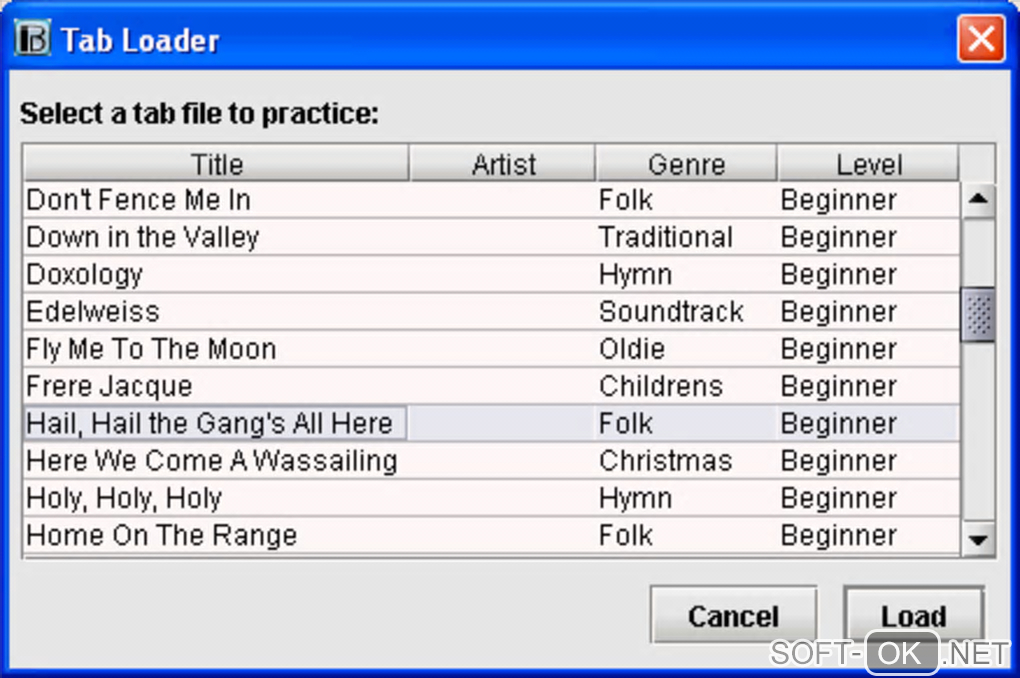Viewport: 1020px width, 678px height.
Task: Select the Frere Jacque entry
Action: pyautogui.click(x=109, y=387)
